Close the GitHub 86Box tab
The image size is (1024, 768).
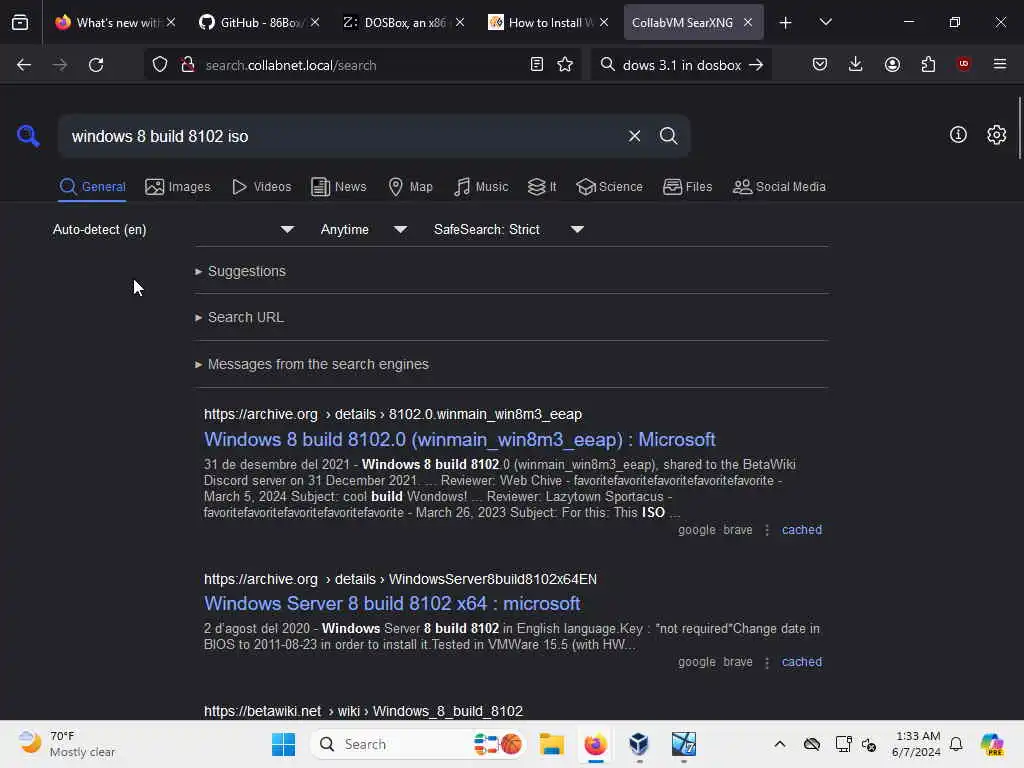[x=315, y=22]
